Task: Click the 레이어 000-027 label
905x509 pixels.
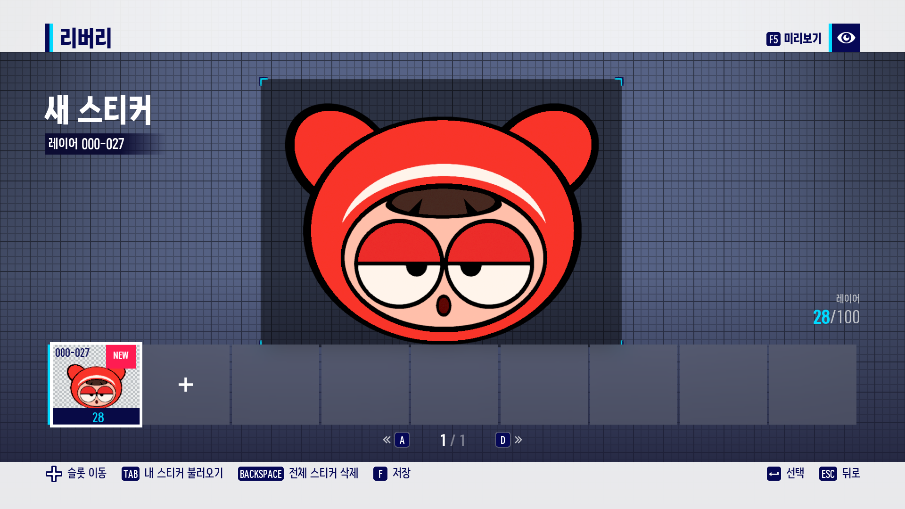Action: (x=86, y=144)
